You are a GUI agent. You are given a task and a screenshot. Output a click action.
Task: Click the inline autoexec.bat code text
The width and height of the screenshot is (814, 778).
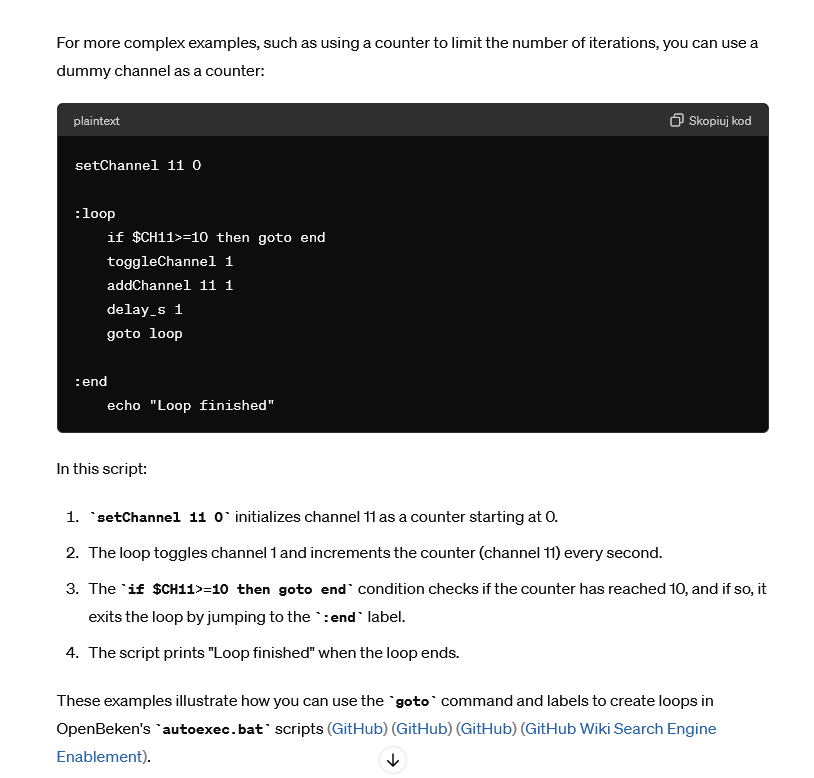[x=211, y=729]
